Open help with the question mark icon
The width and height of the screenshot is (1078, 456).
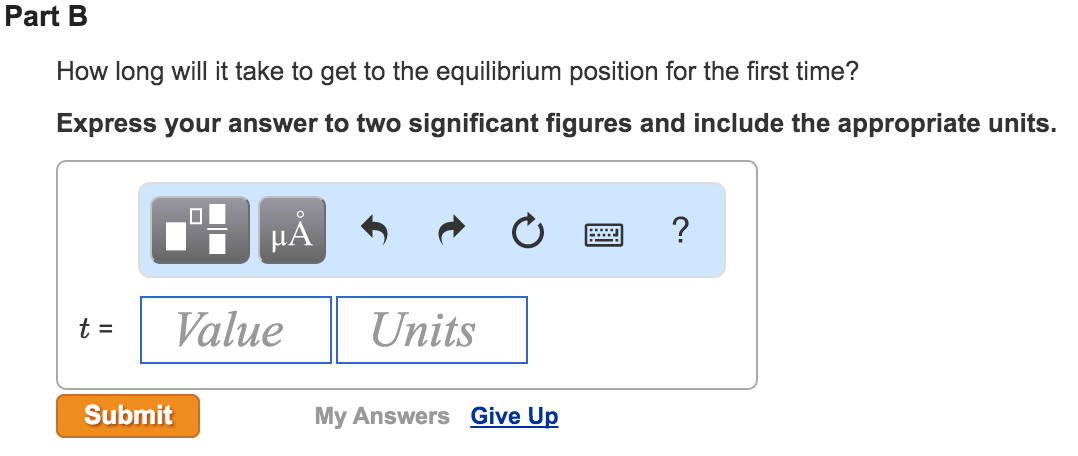679,230
